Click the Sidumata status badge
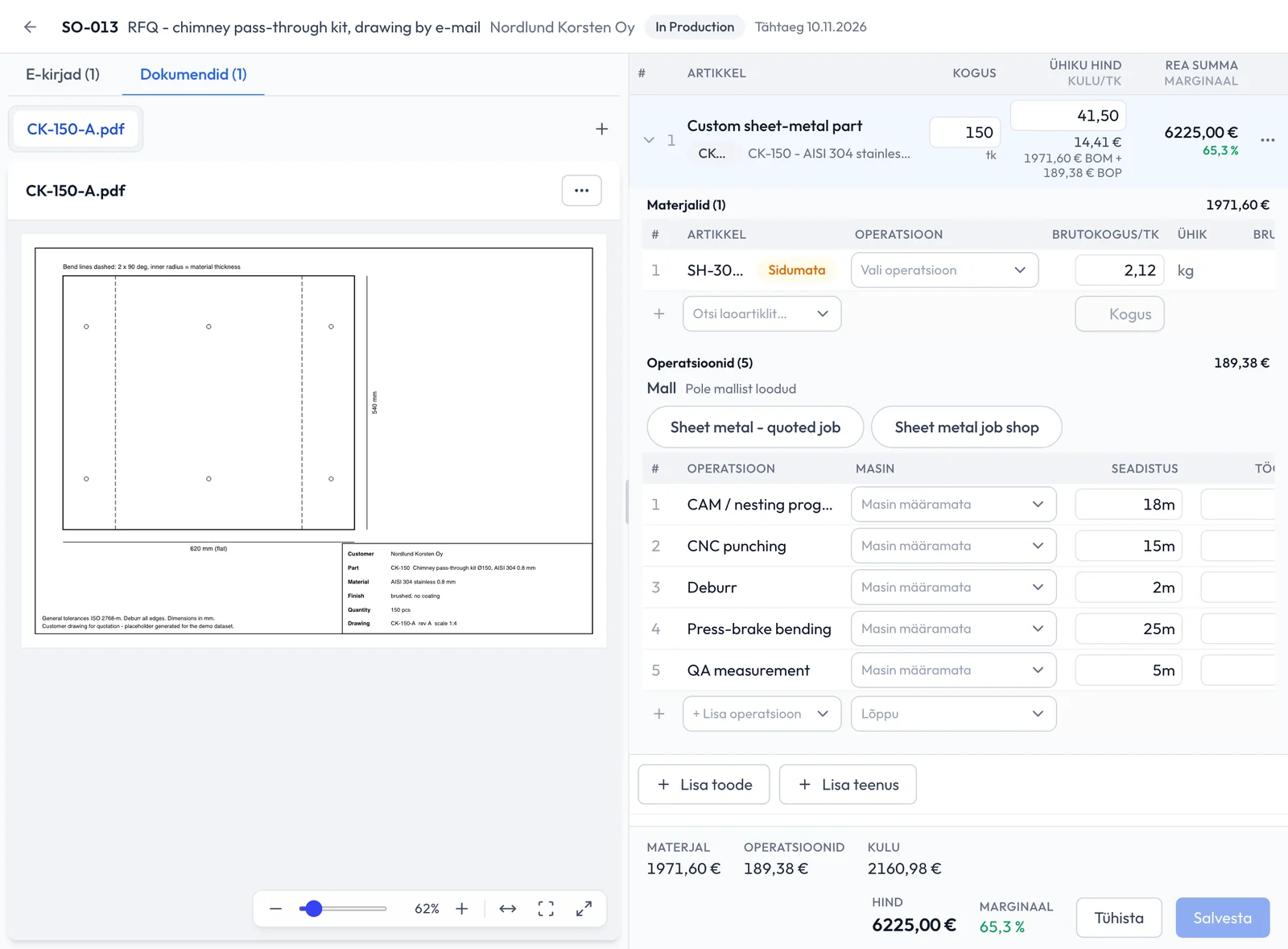 (796, 270)
